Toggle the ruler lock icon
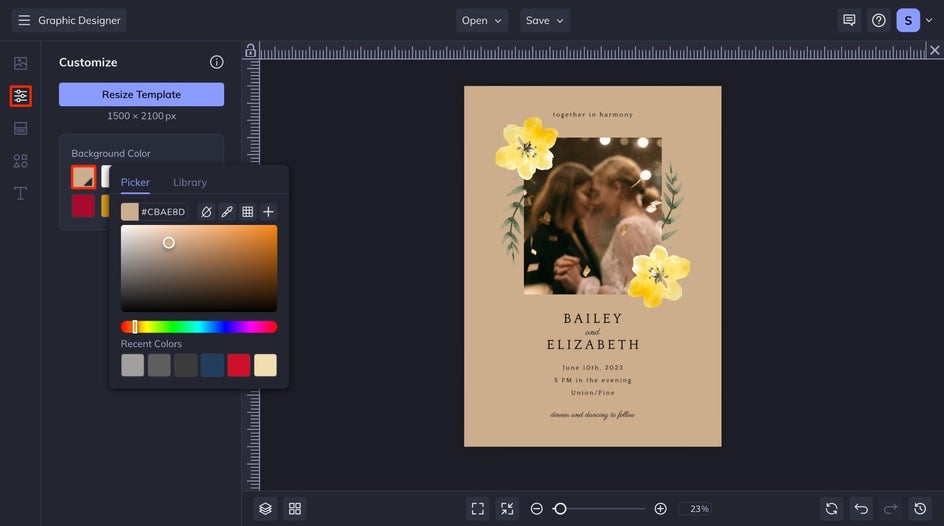 (250, 51)
